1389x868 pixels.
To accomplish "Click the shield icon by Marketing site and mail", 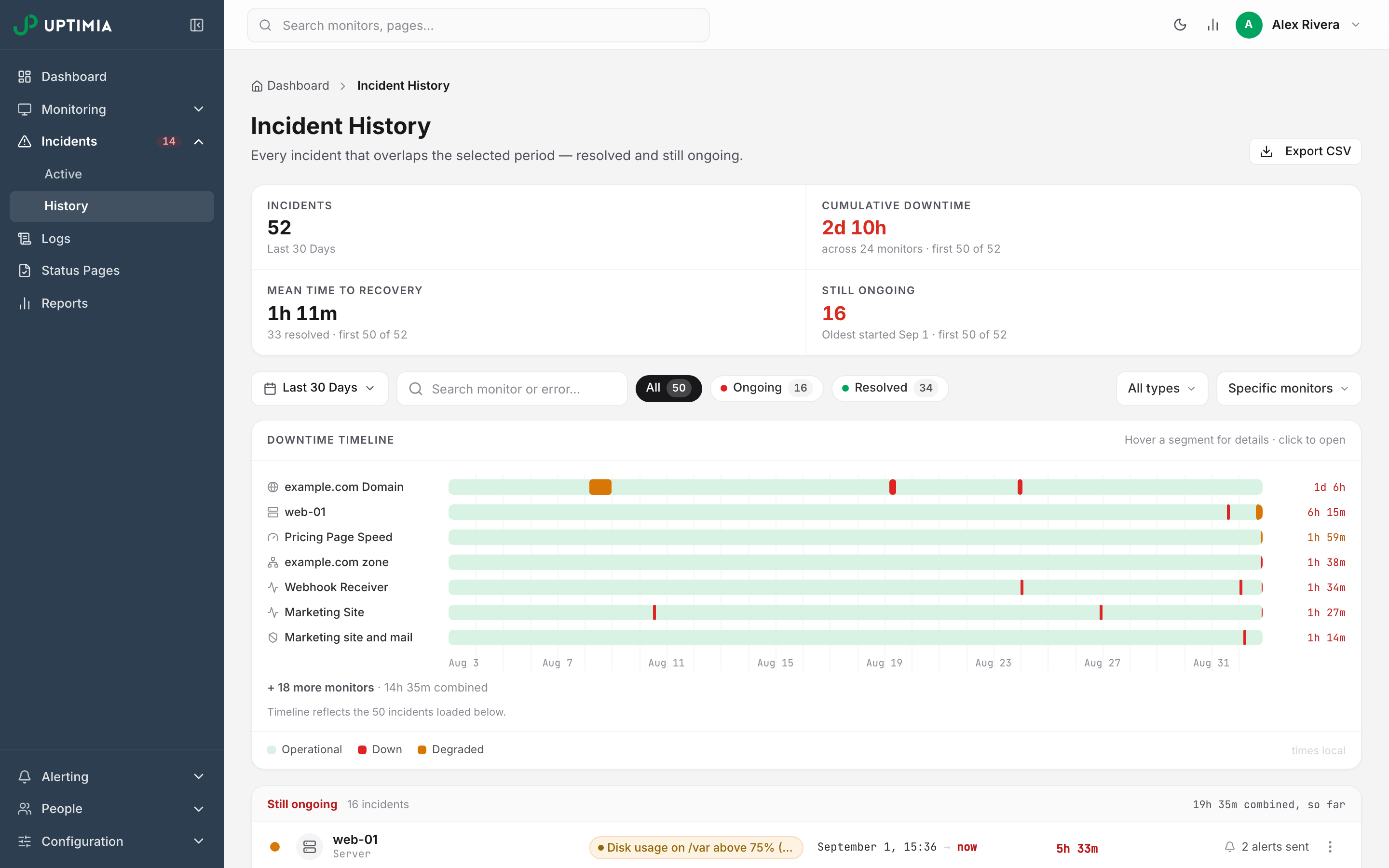I will click(272, 637).
